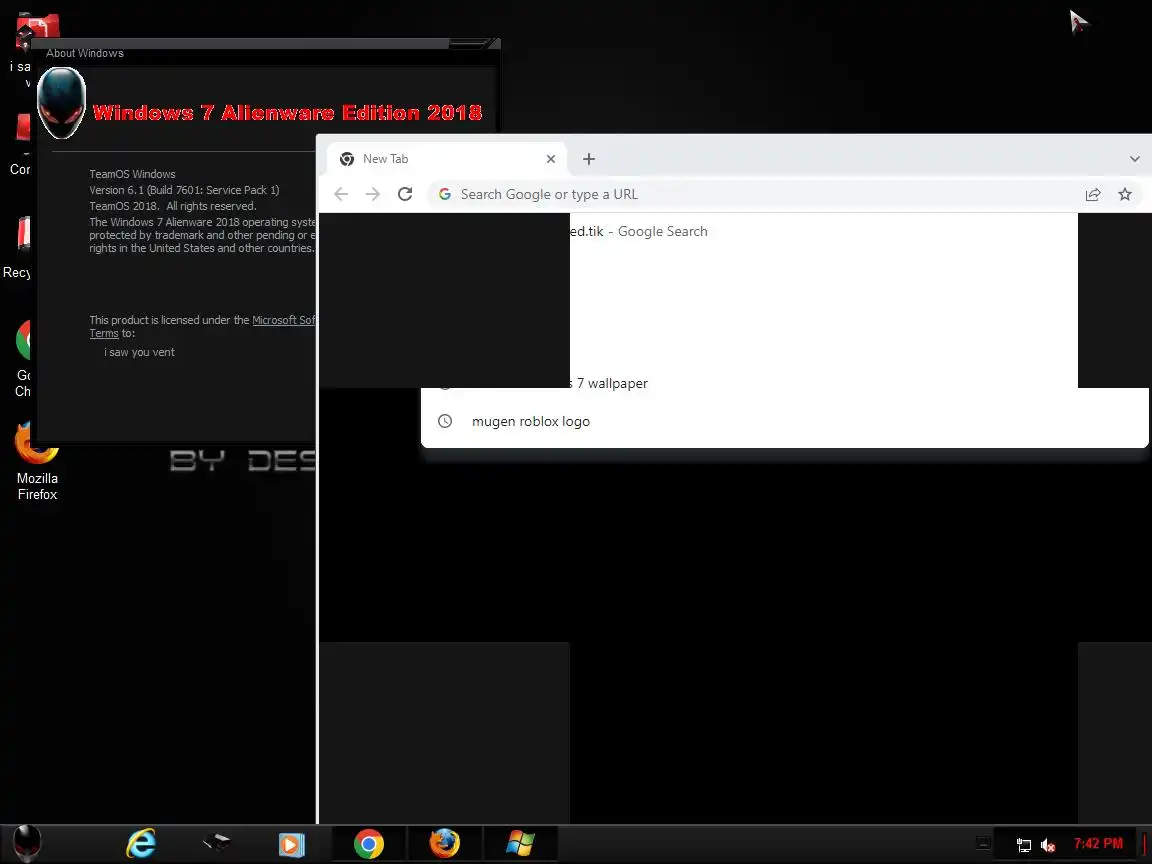Click the muted volume tray icon
1152x864 pixels.
point(1048,845)
